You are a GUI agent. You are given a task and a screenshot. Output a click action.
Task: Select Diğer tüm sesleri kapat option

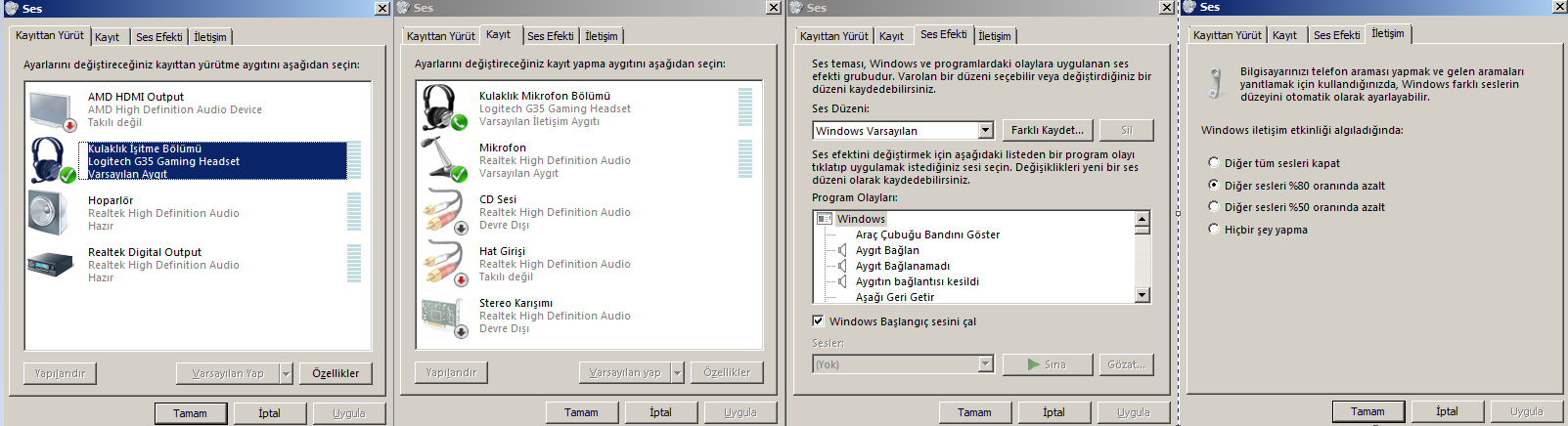(x=1214, y=162)
